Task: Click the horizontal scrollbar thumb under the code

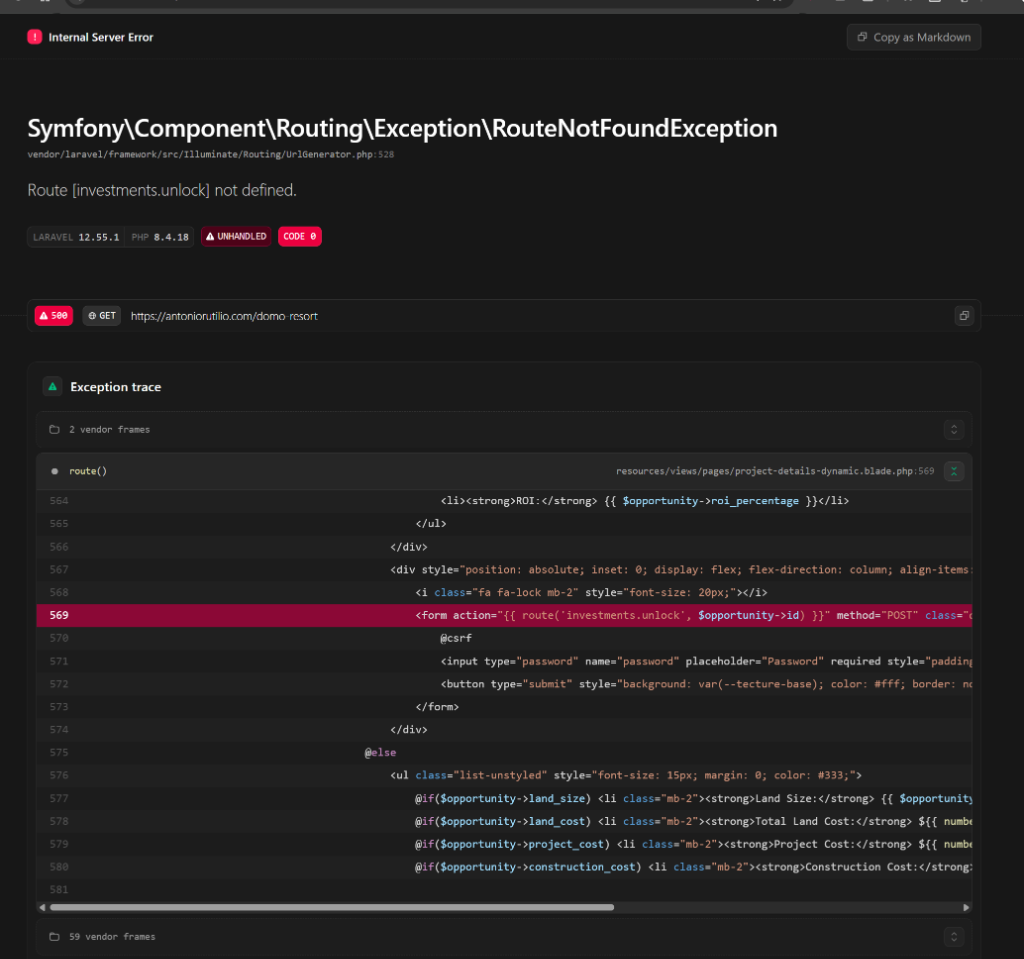Action: pyautogui.click(x=330, y=907)
